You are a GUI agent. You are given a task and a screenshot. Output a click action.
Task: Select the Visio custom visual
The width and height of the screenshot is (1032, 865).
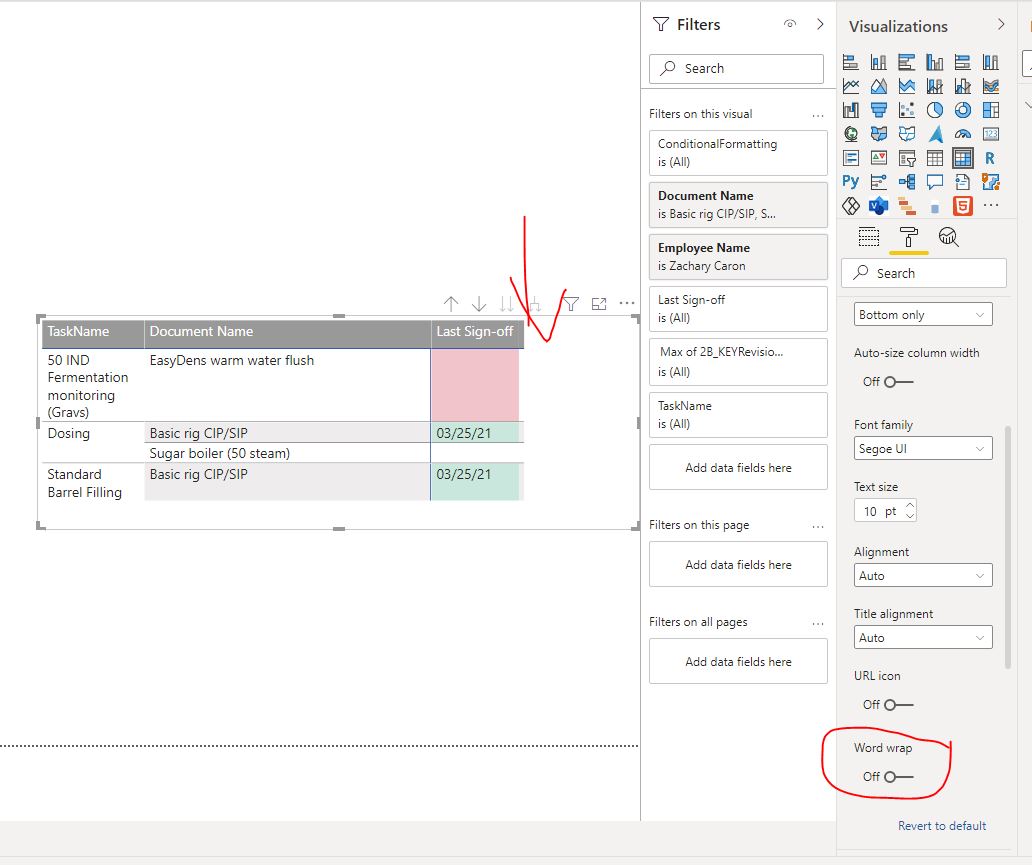point(879,206)
